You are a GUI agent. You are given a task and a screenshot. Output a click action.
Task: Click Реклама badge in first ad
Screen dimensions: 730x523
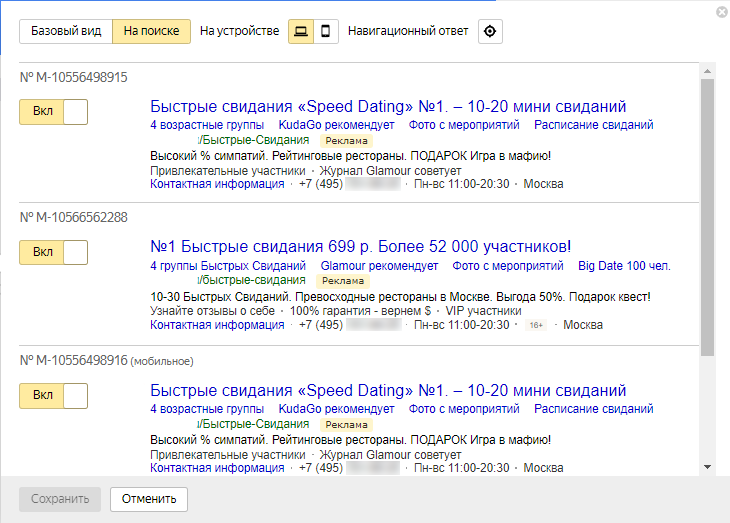346,141
